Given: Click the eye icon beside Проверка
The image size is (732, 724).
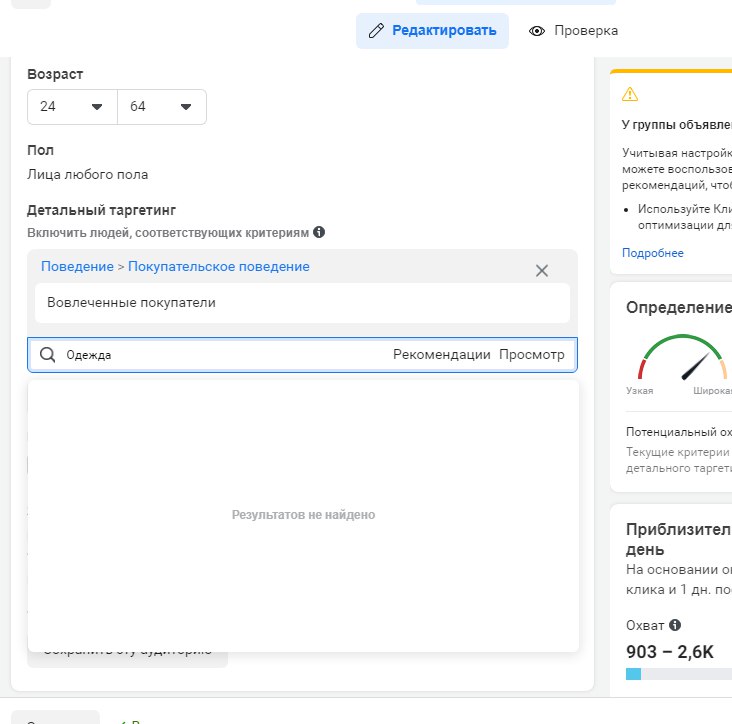Looking at the screenshot, I should coord(537,31).
